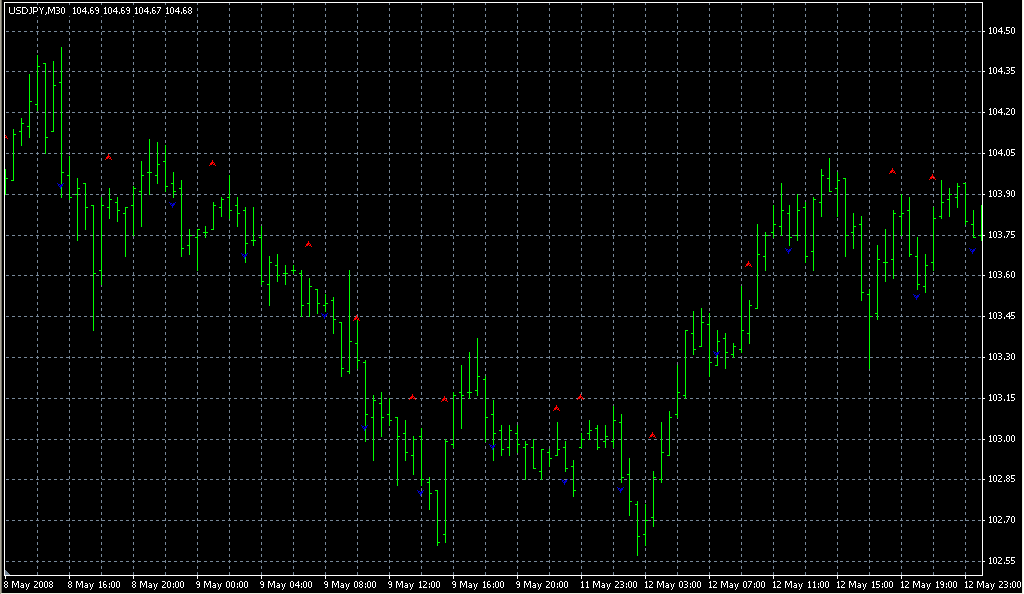Click the 102.55 price axis label
This screenshot has height=594, width=1024.
(1001, 561)
